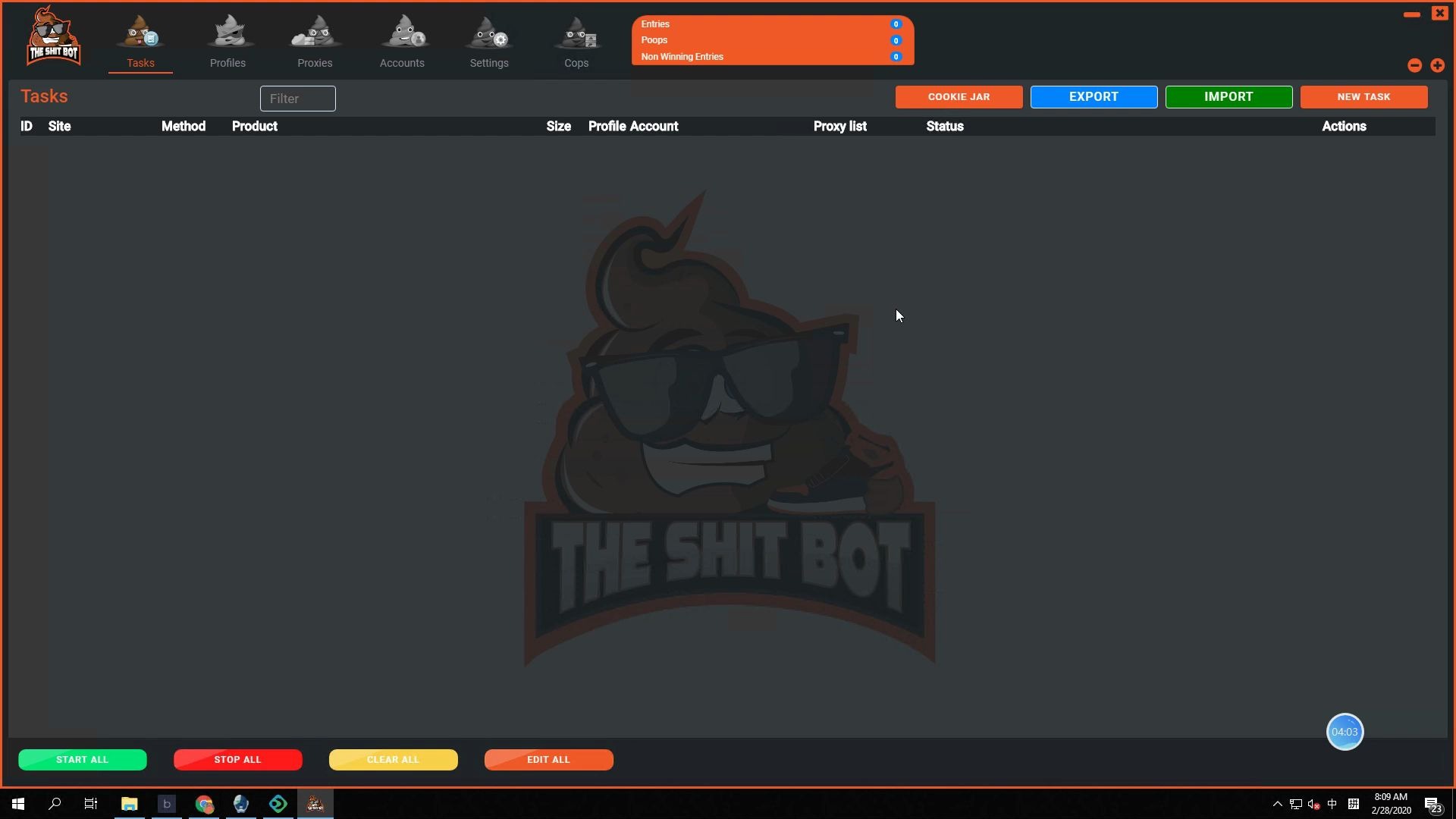The width and height of the screenshot is (1456, 819).
Task: Open the green arrow taskbar app
Action: (278, 804)
